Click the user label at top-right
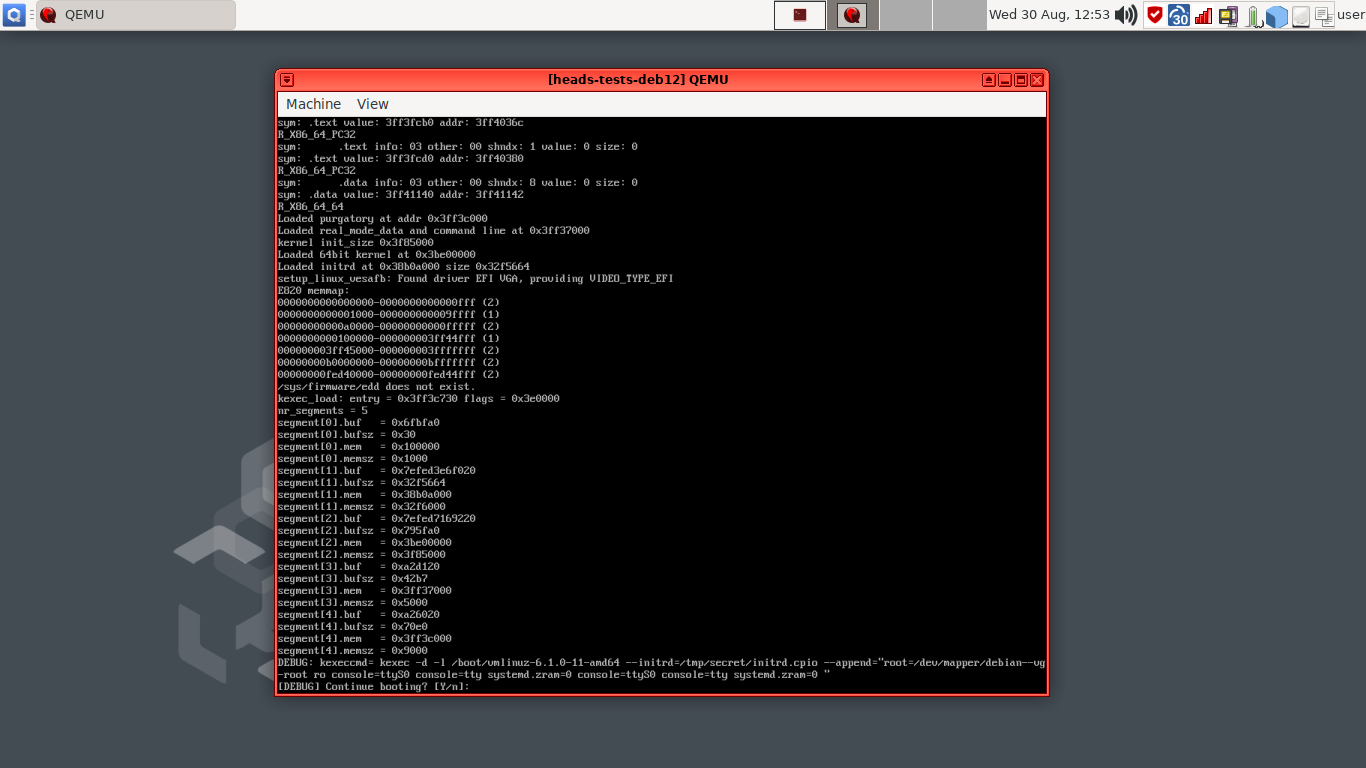1366x768 pixels. point(1350,15)
